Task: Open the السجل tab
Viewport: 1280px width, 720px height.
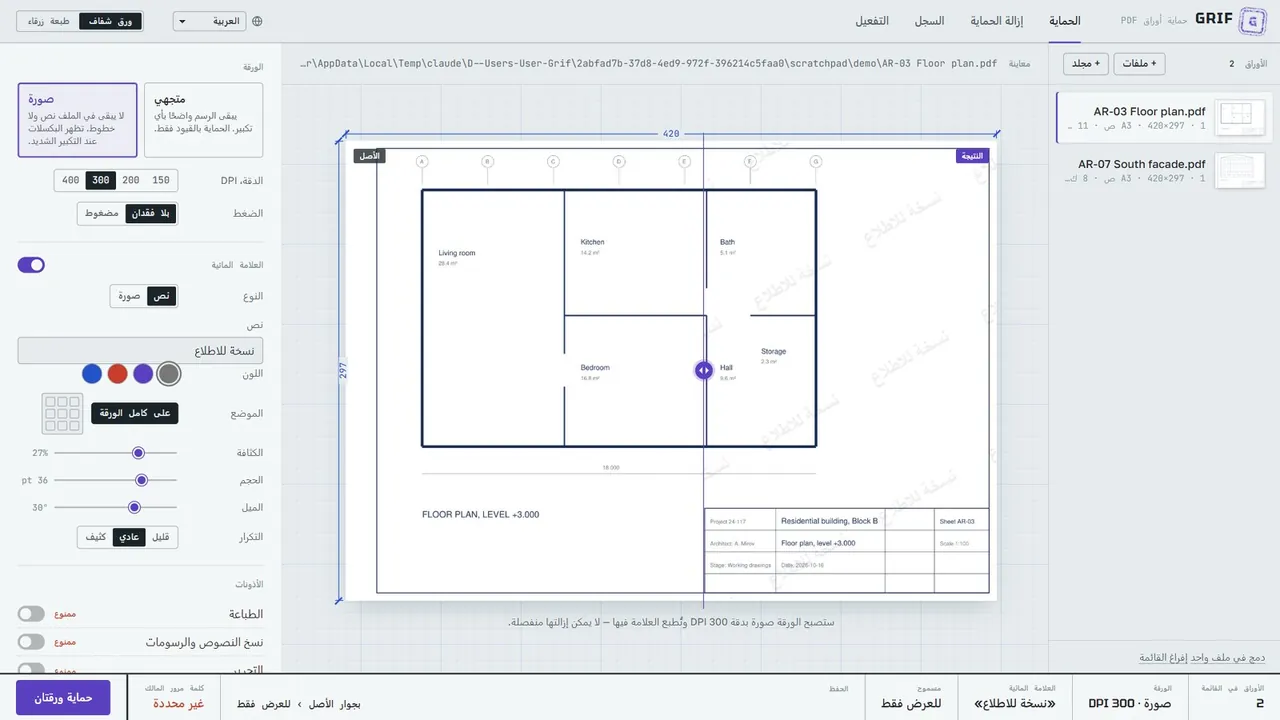Action: point(930,21)
